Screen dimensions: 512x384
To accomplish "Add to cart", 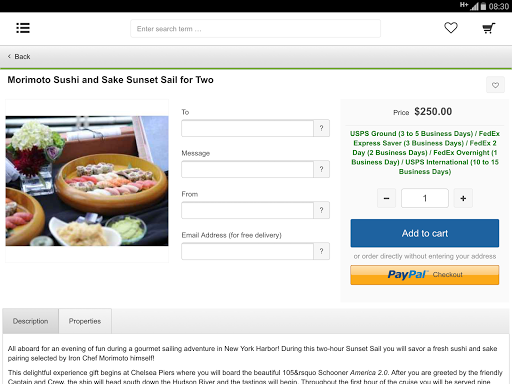I will coord(425,233).
